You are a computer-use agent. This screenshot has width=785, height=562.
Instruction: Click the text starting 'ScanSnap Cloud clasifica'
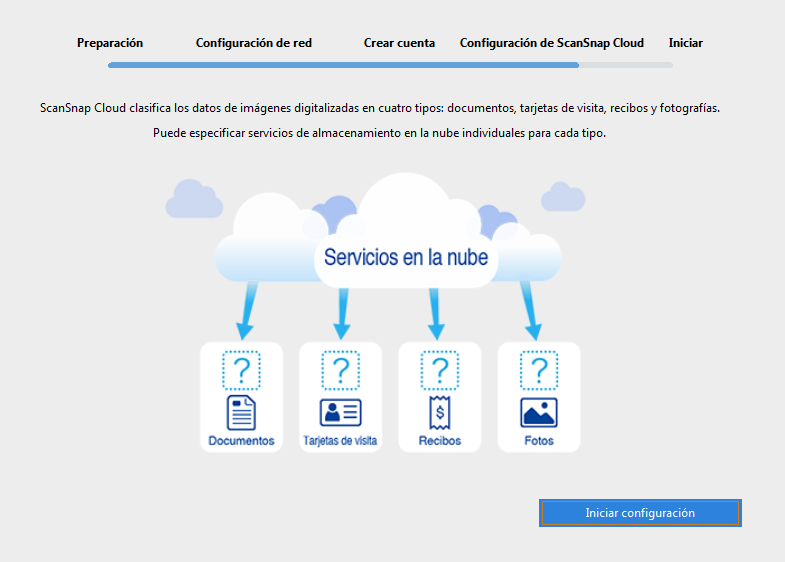pos(380,108)
